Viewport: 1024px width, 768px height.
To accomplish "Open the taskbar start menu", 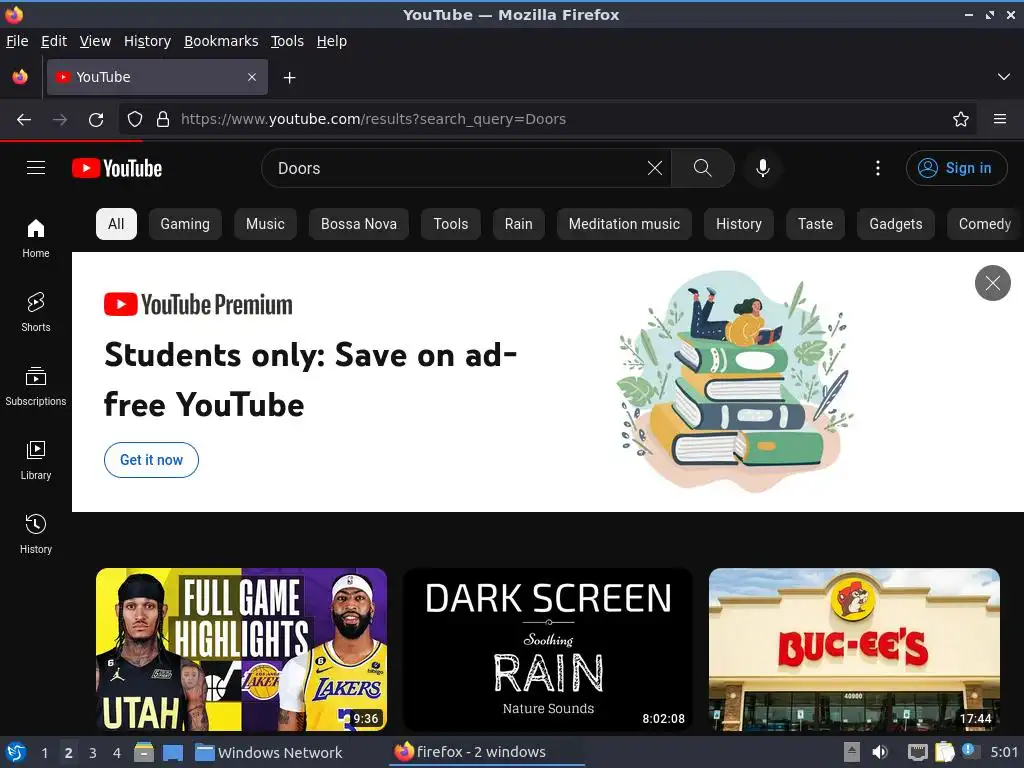I will 16,752.
